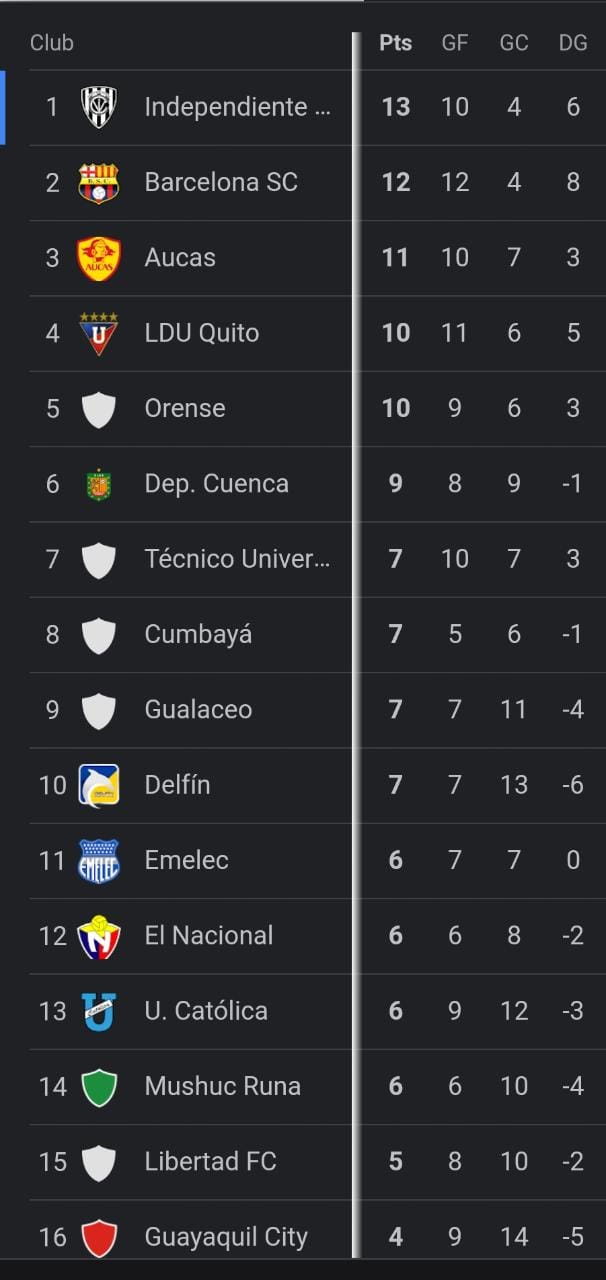Select the Independiente del Valle club crest

tap(98, 106)
